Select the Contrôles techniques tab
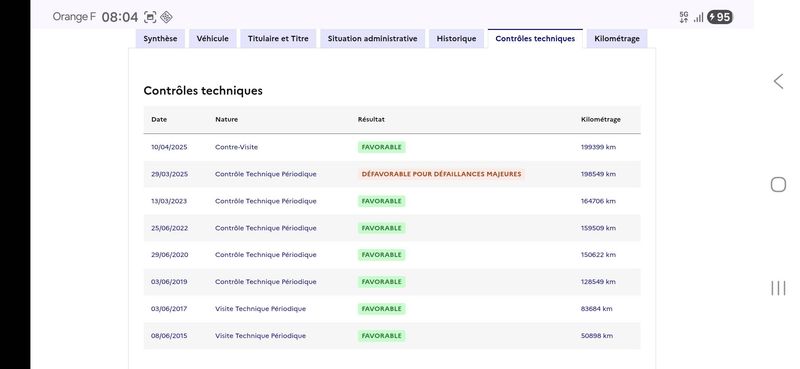 [535, 39]
